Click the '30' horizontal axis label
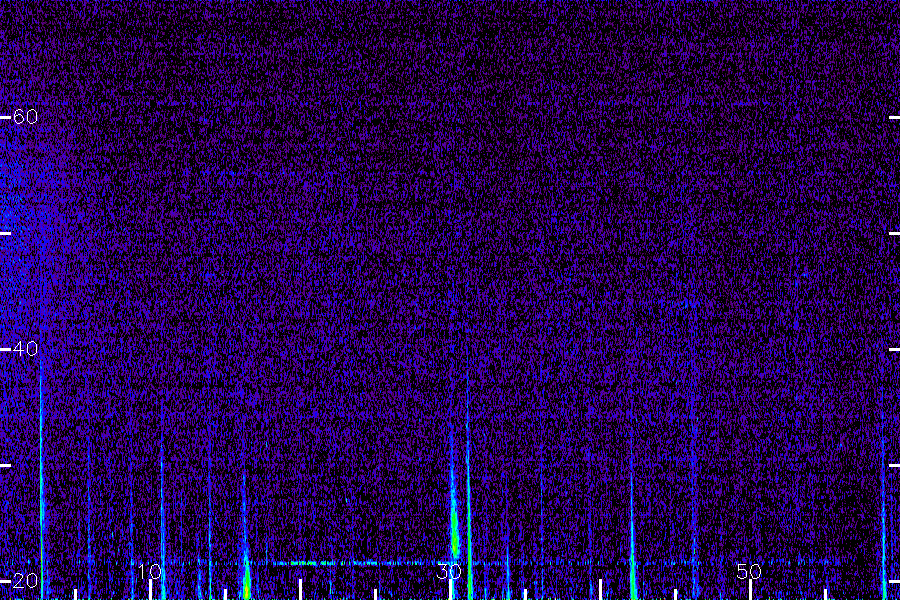The width and height of the screenshot is (900, 600). (449, 571)
